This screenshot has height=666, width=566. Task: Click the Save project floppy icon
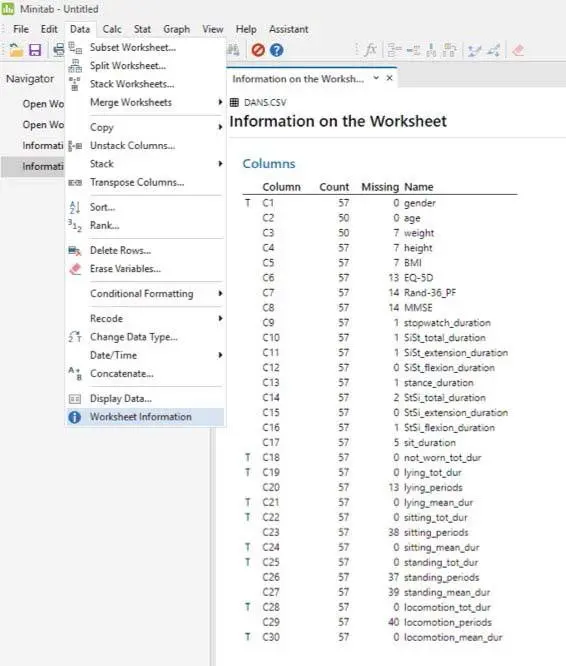click(35, 50)
